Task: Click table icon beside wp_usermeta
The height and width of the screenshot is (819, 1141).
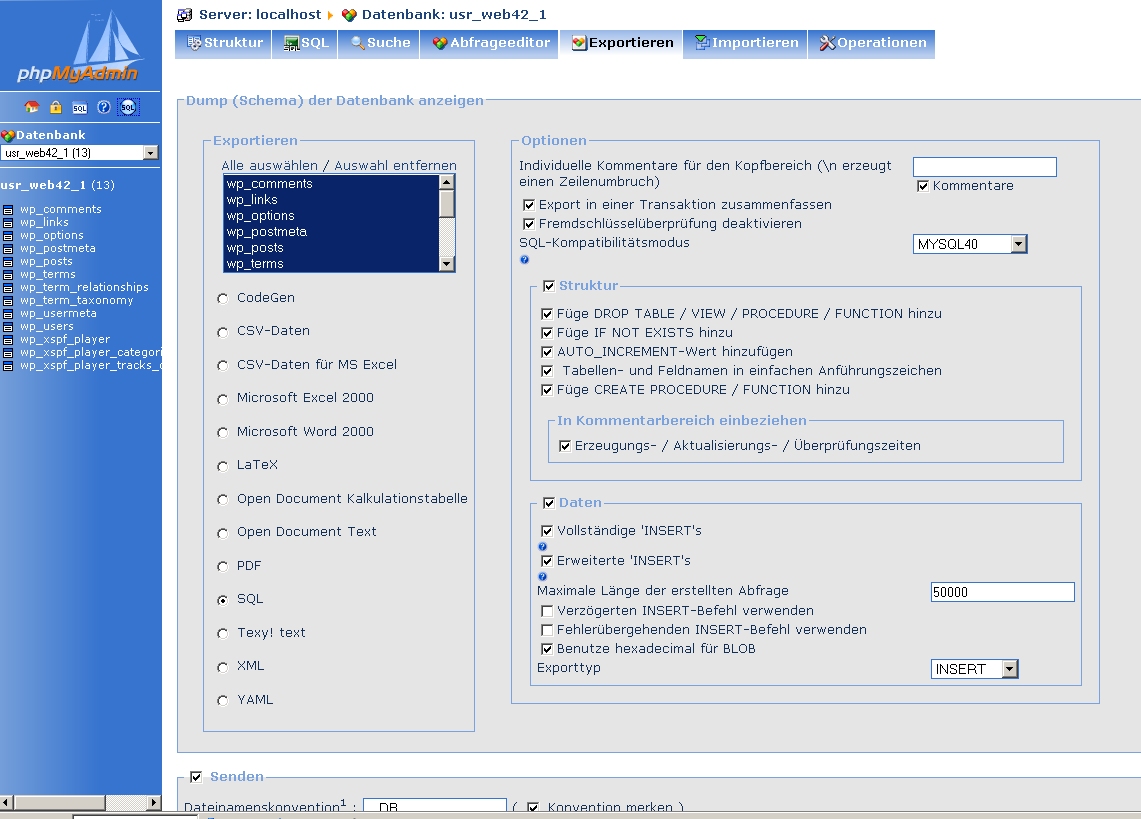Action: [8, 314]
